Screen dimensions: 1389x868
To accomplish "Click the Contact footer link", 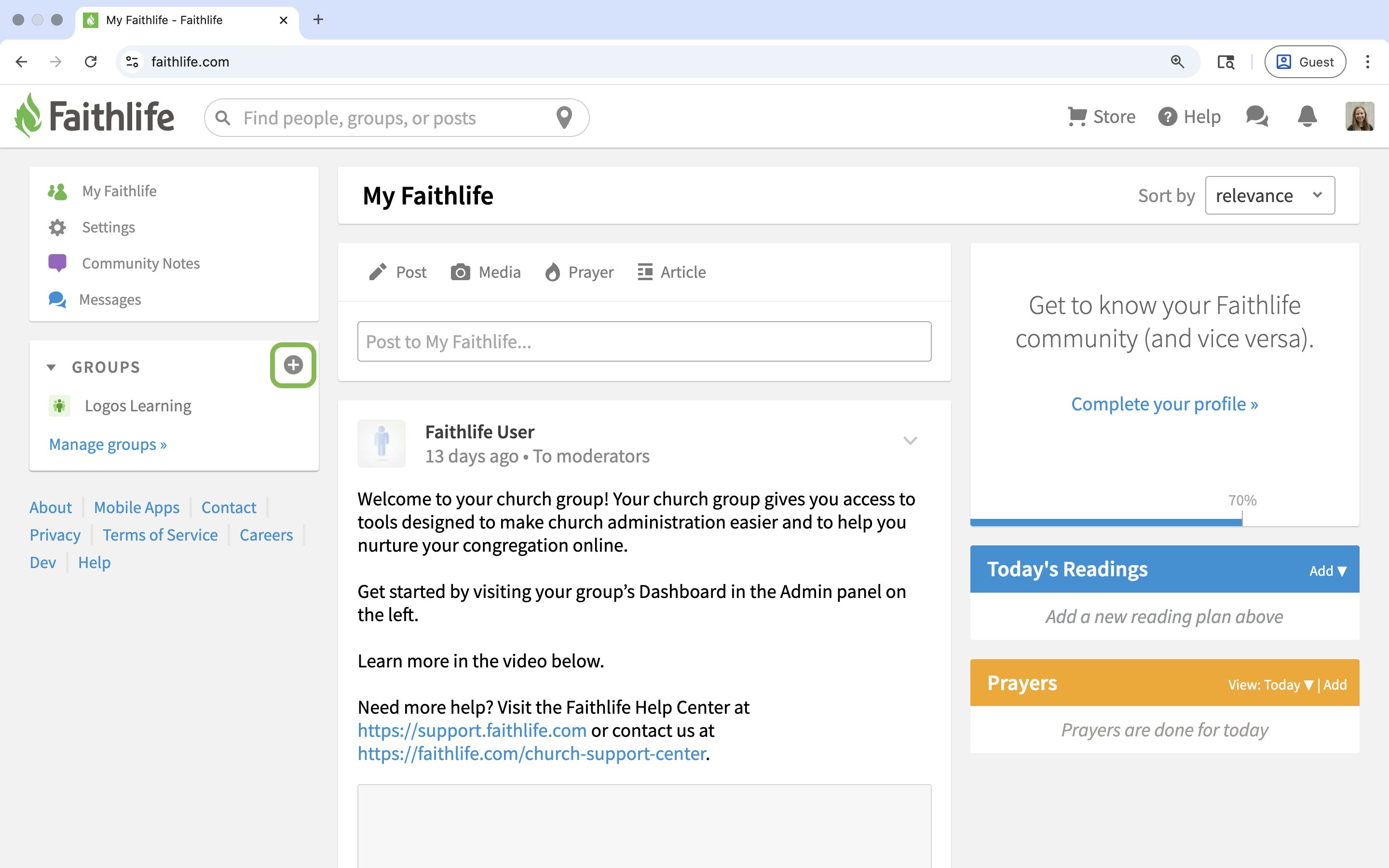I will click(229, 507).
